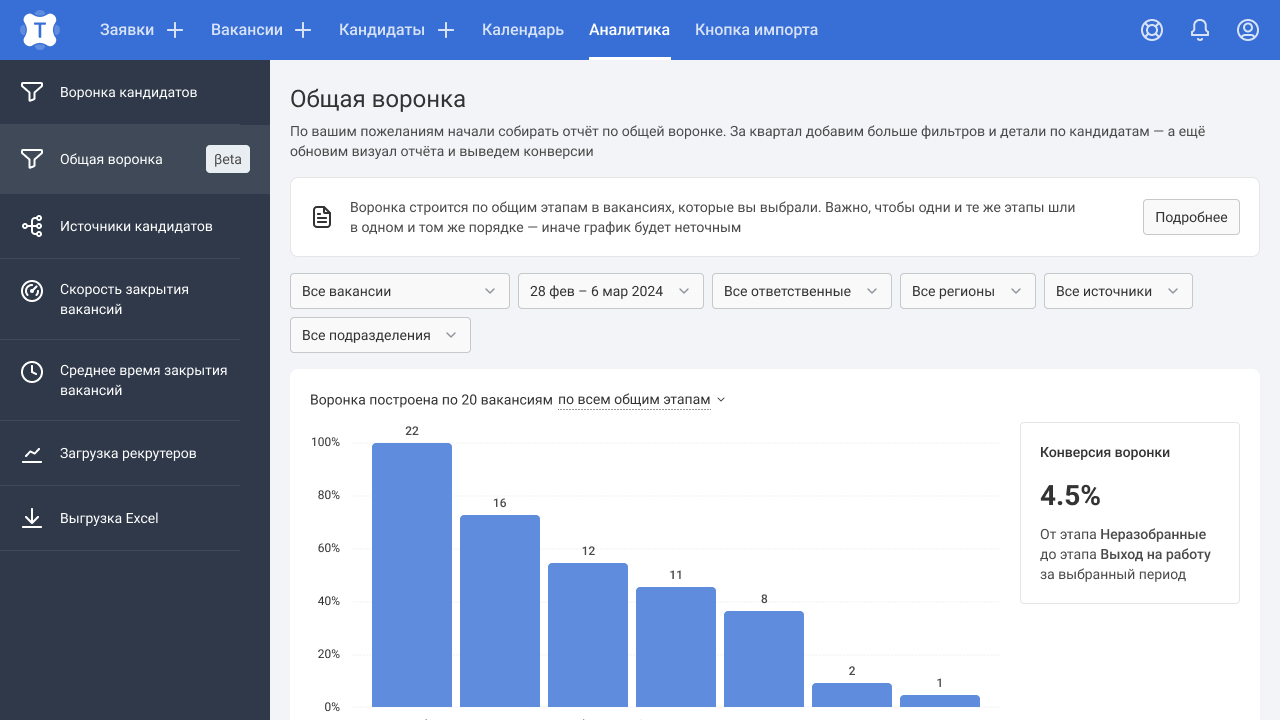Click the chart bar with value 22
1280x720 pixels.
point(412,575)
